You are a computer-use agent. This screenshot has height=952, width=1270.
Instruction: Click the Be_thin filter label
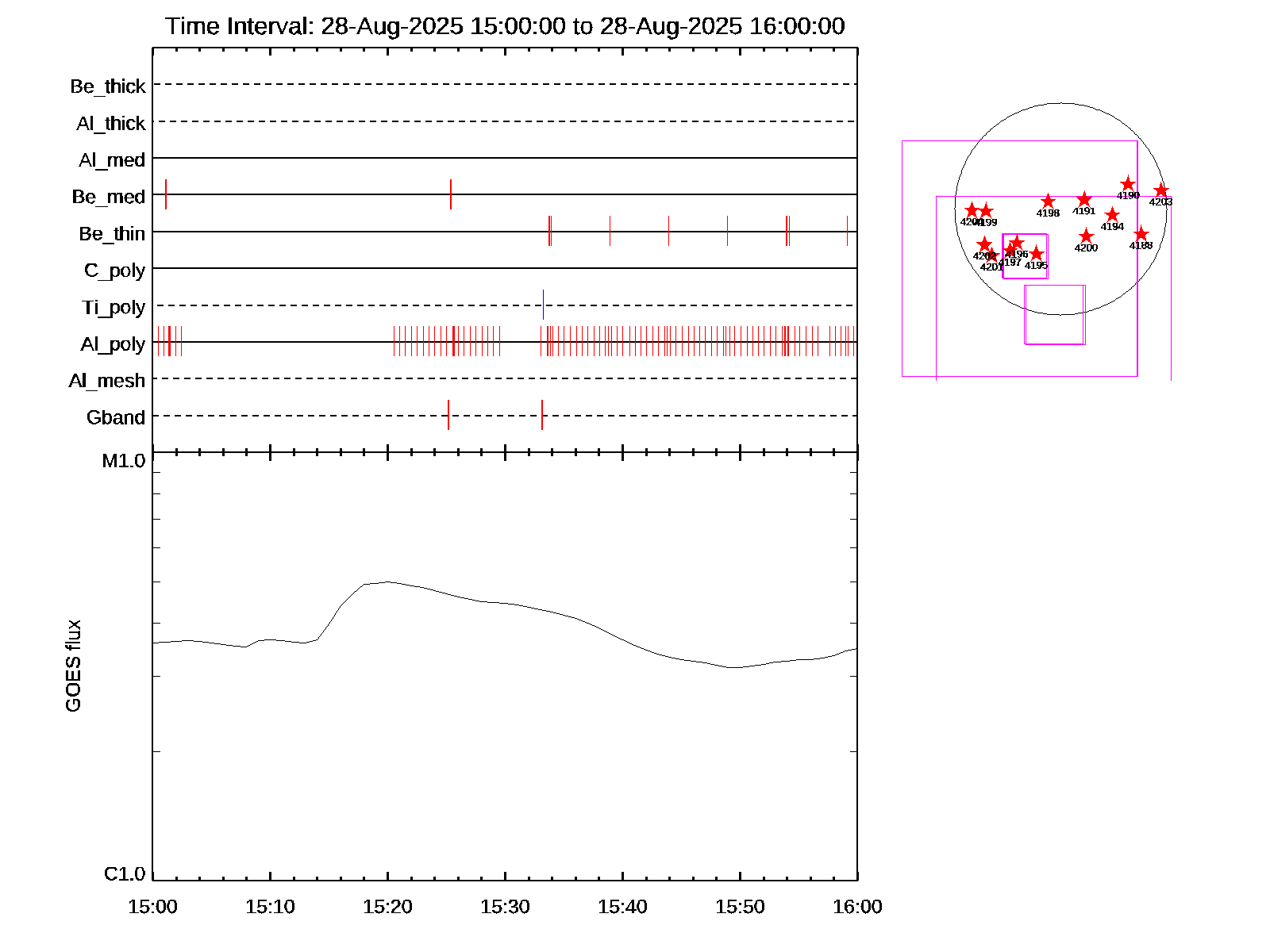tap(112, 233)
